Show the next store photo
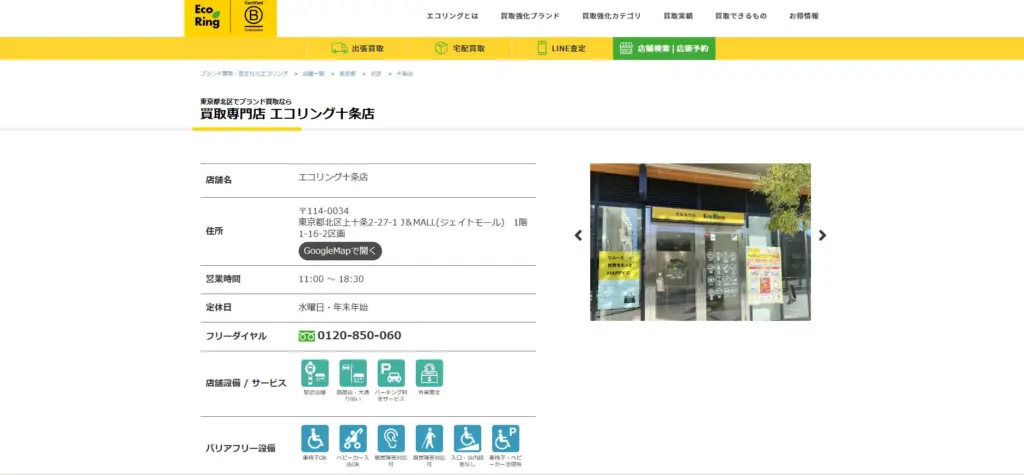1024x475 pixels. (823, 236)
